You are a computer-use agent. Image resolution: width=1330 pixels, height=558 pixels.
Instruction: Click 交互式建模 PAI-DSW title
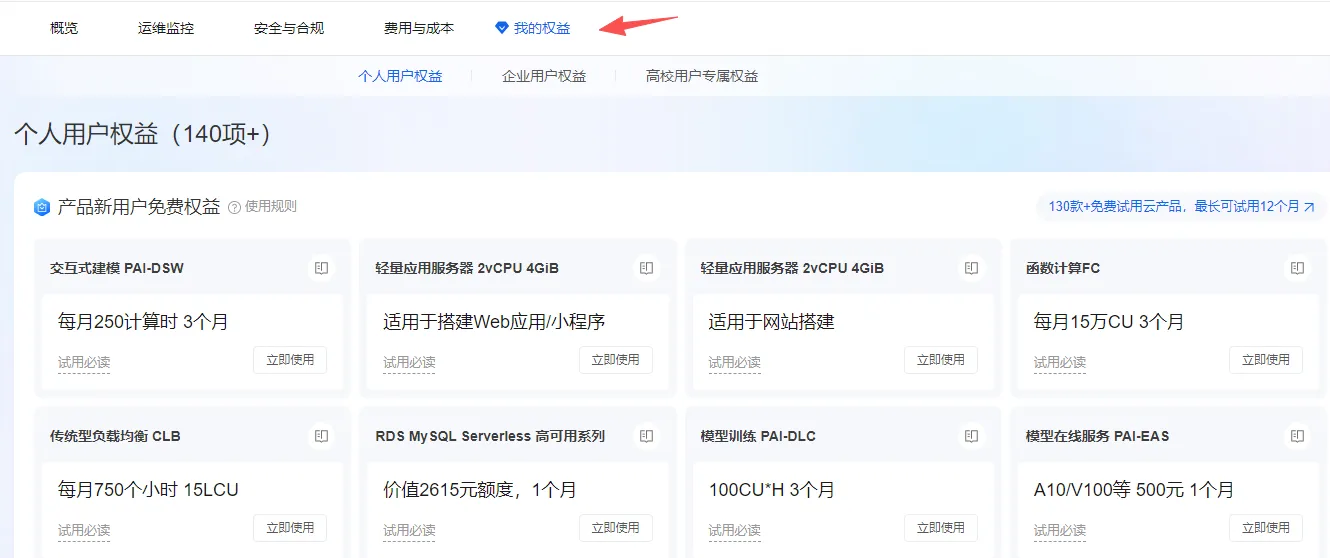pyautogui.click(x=117, y=268)
